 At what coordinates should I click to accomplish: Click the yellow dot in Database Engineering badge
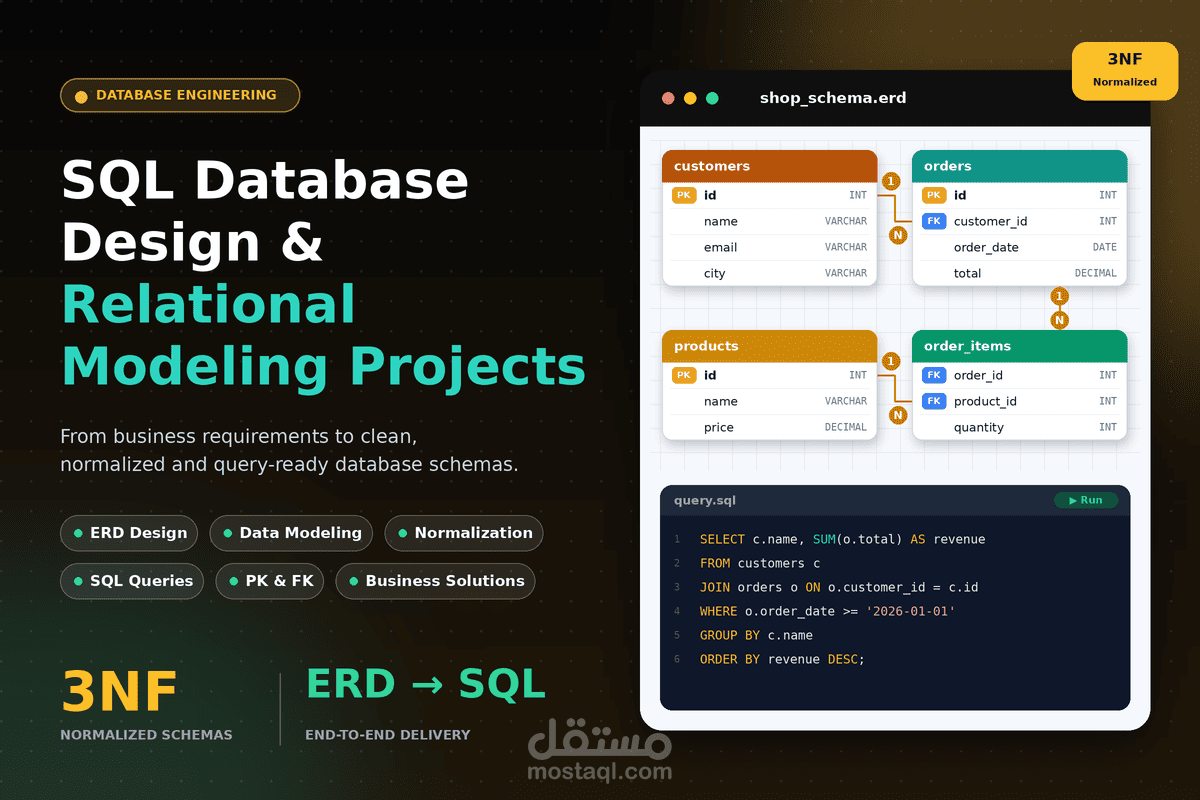tap(81, 96)
